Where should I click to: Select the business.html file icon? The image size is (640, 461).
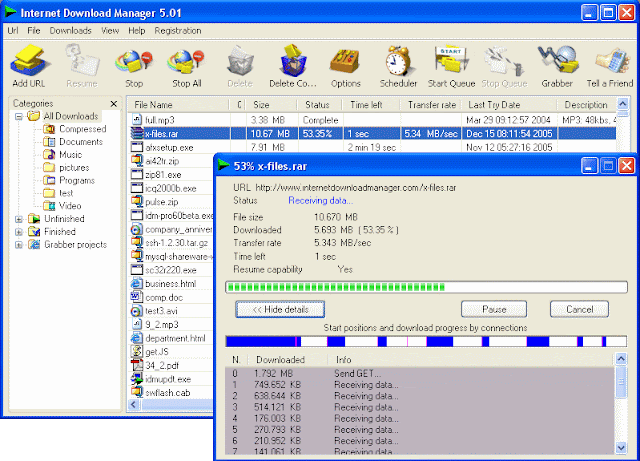point(136,283)
